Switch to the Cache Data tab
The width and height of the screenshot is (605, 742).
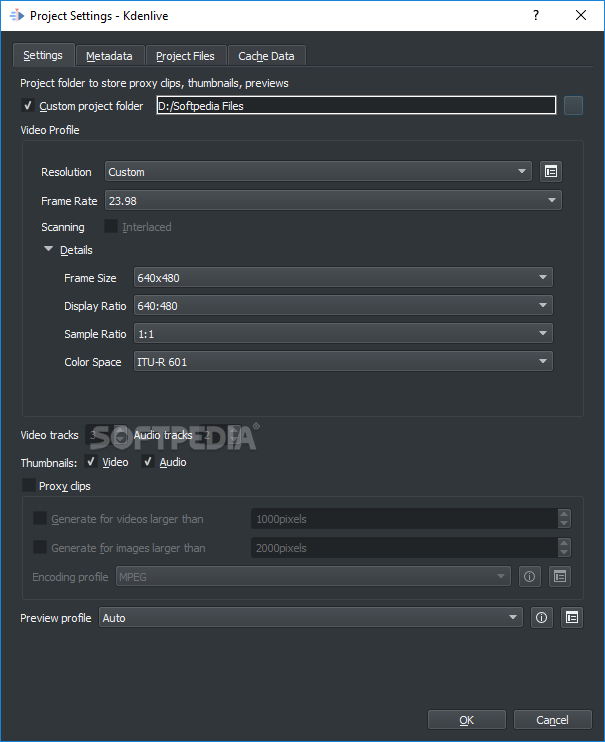[x=267, y=56]
